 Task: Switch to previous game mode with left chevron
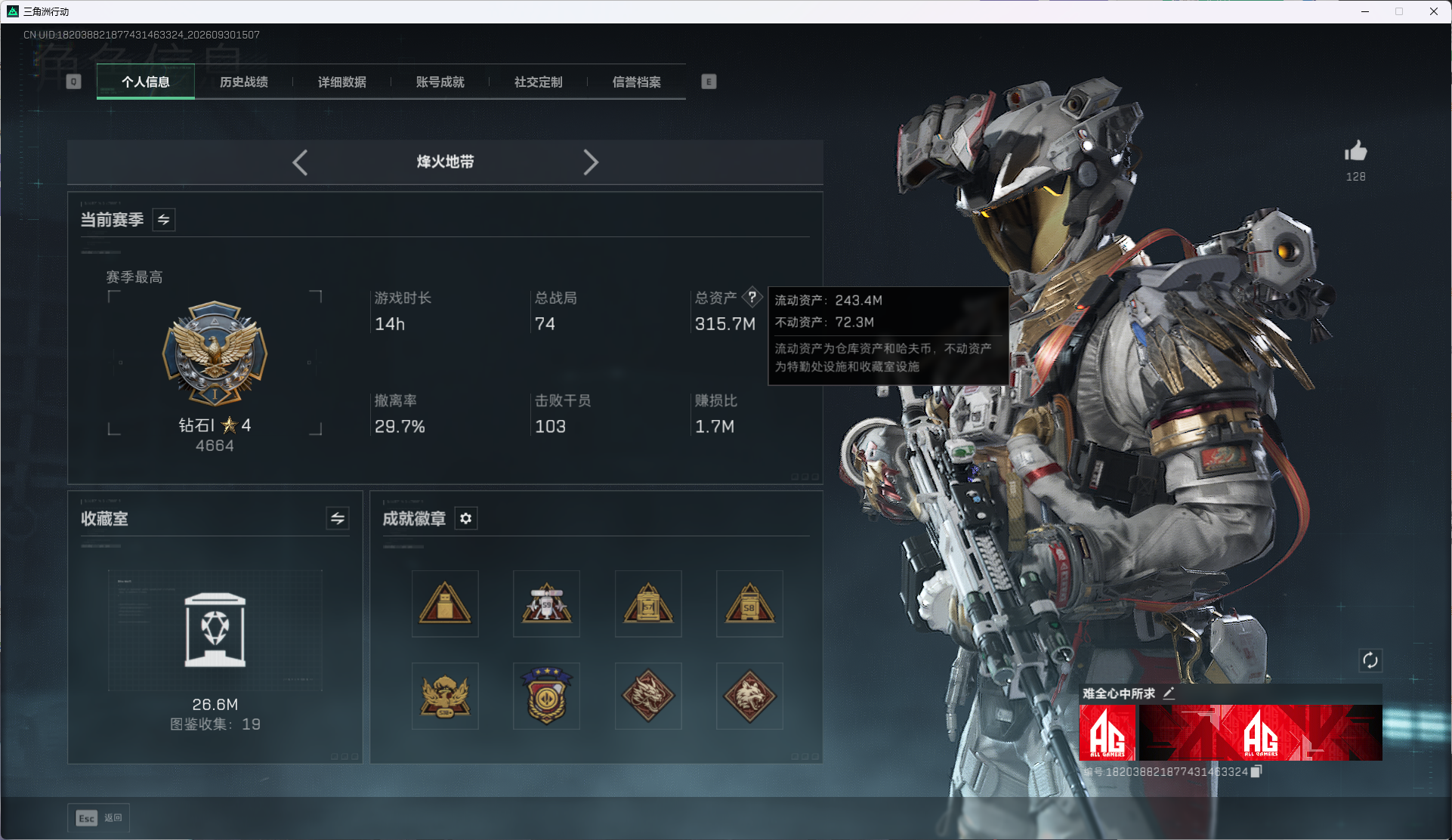[x=300, y=162]
